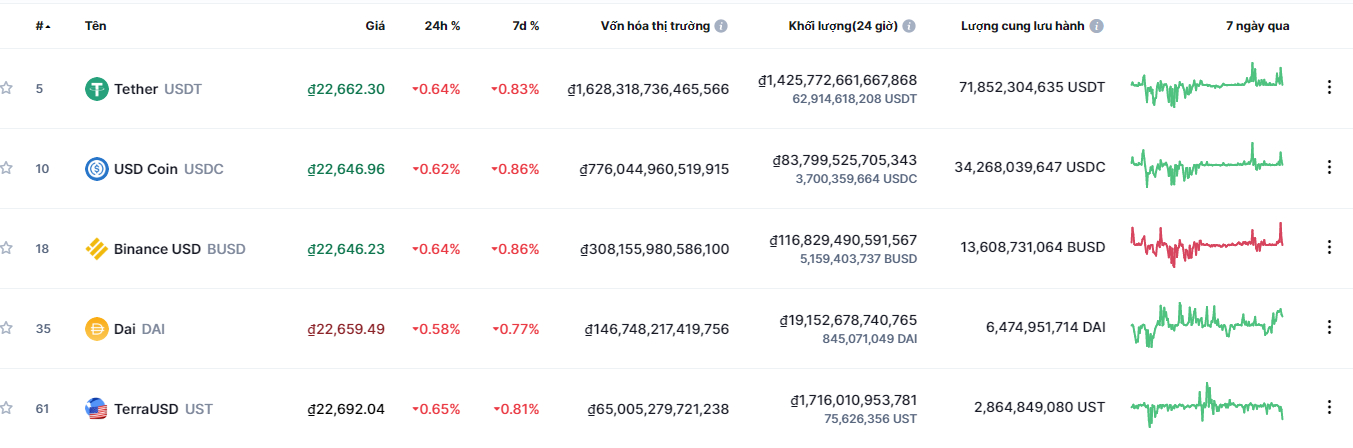Image resolution: width=1353 pixels, height=448 pixels.
Task: Toggle watchlist star for Binance USD
Action: [6, 248]
